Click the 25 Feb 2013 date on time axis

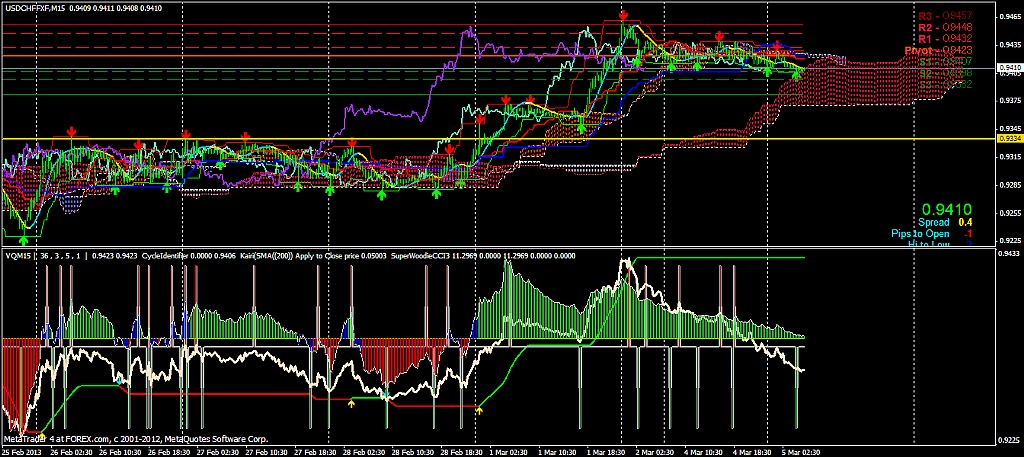[22, 451]
